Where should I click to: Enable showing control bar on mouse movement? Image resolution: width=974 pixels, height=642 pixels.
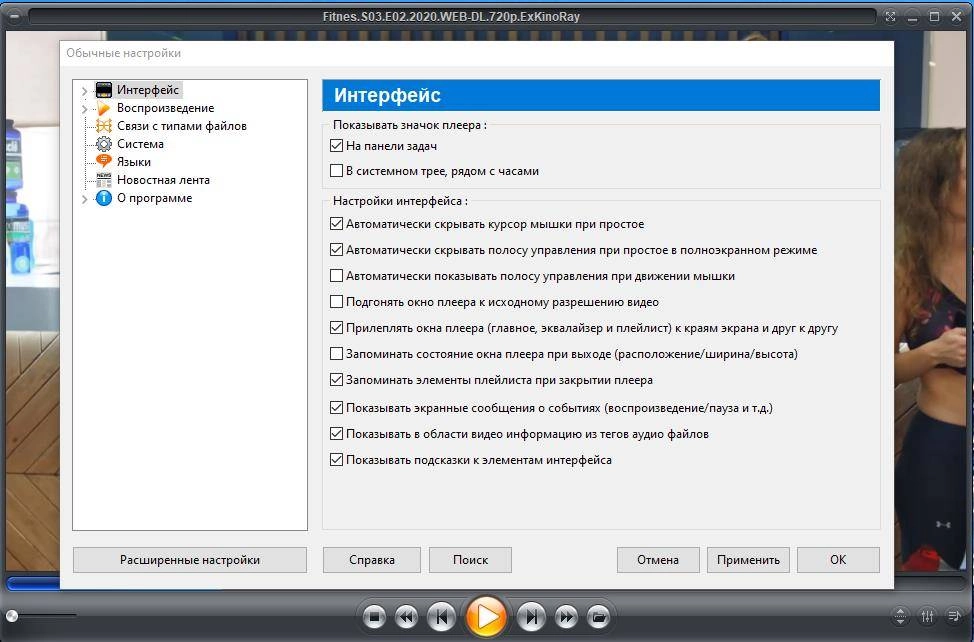point(336,276)
